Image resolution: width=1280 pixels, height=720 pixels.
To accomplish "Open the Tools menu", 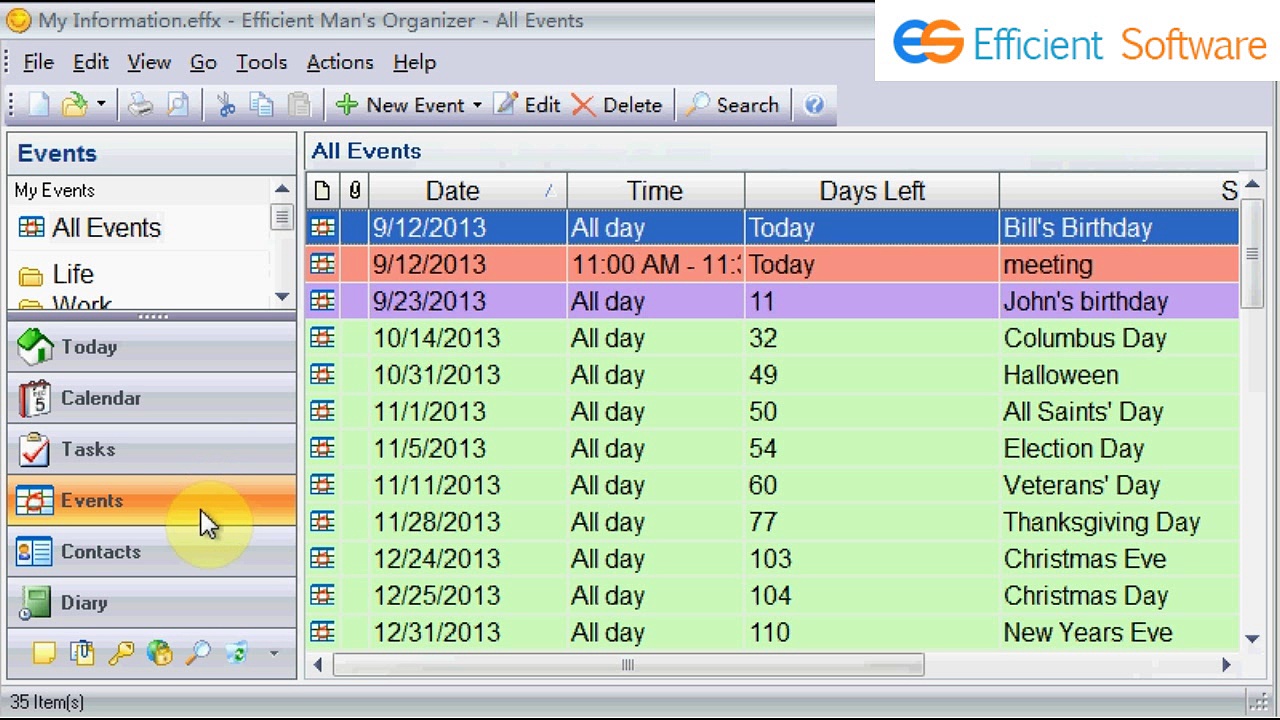I will pyautogui.click(x=262, y=62).
